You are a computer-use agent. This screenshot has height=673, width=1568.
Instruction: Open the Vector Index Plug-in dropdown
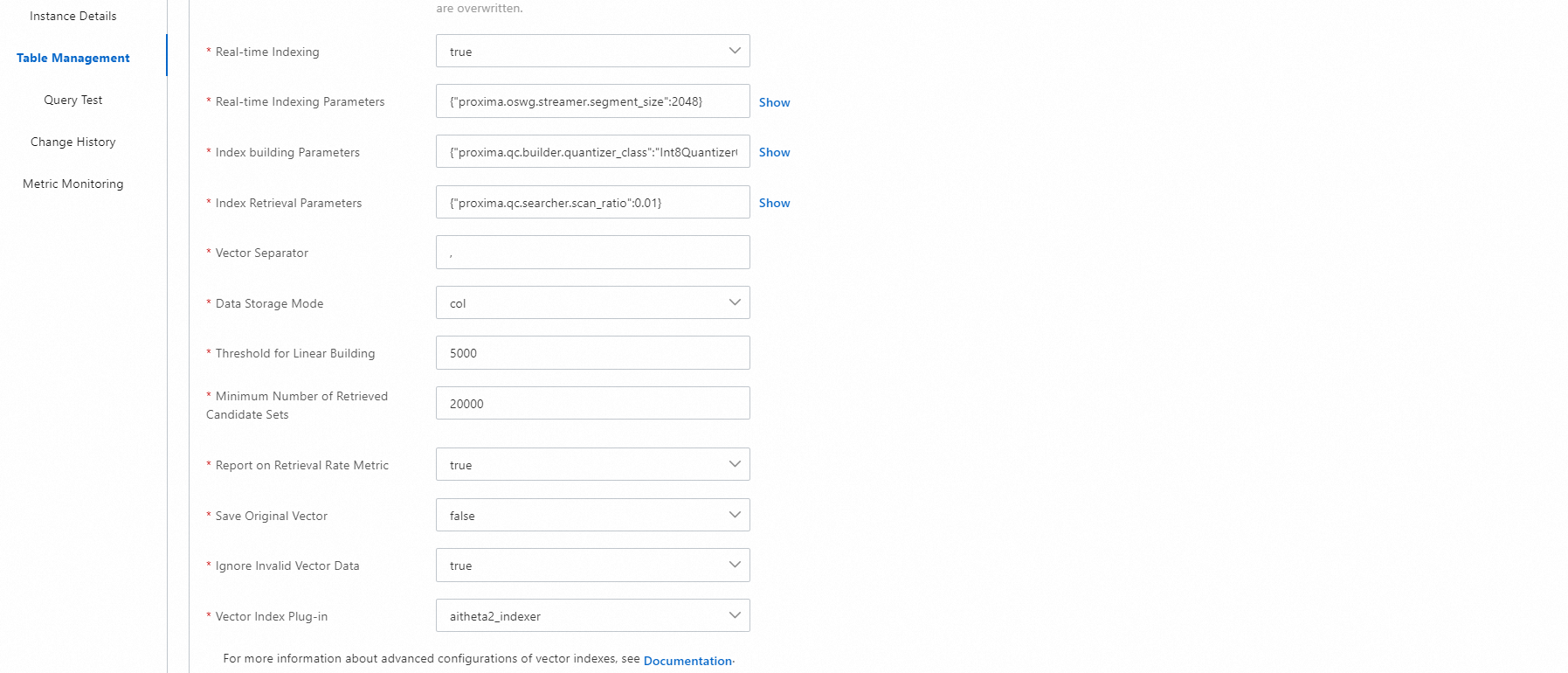point(592,615)
